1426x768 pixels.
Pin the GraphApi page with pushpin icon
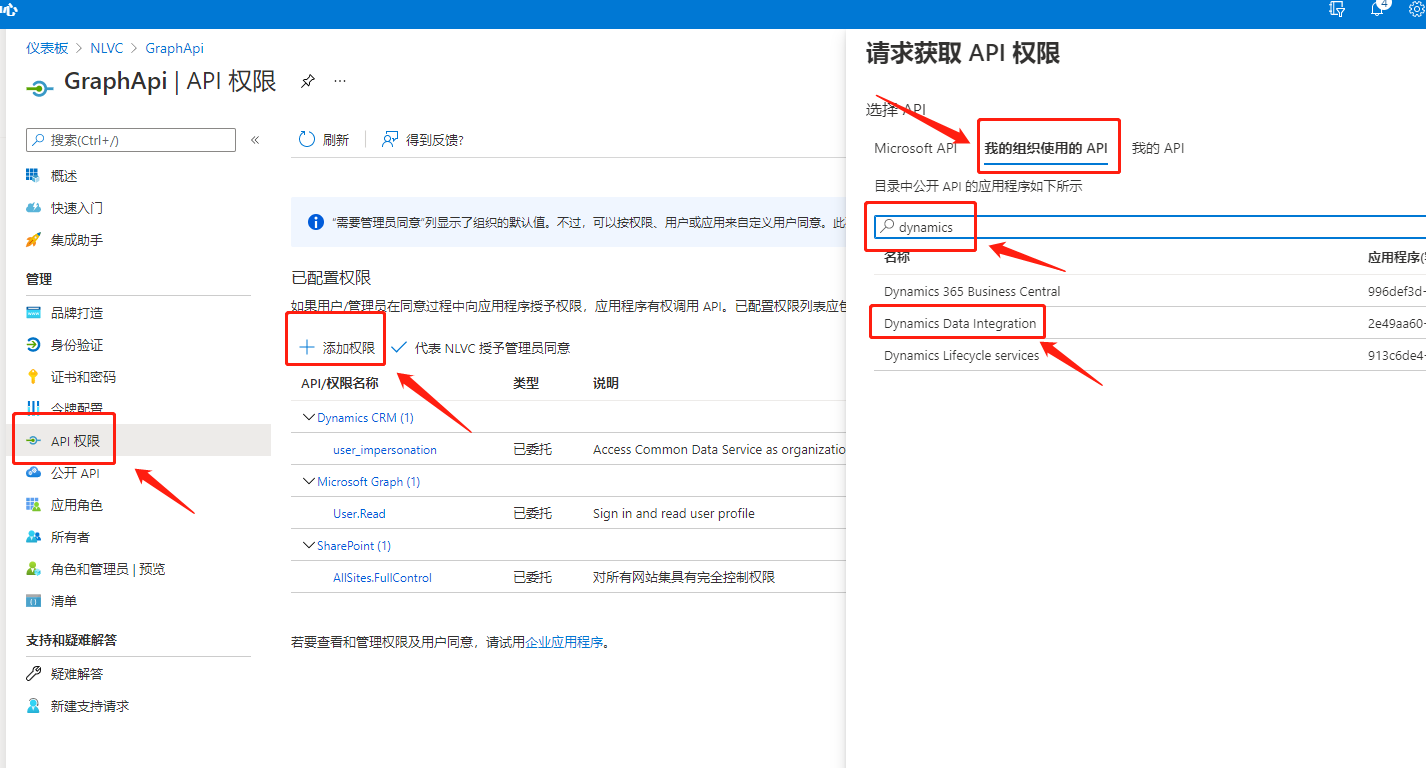click(x=308, y=81)
